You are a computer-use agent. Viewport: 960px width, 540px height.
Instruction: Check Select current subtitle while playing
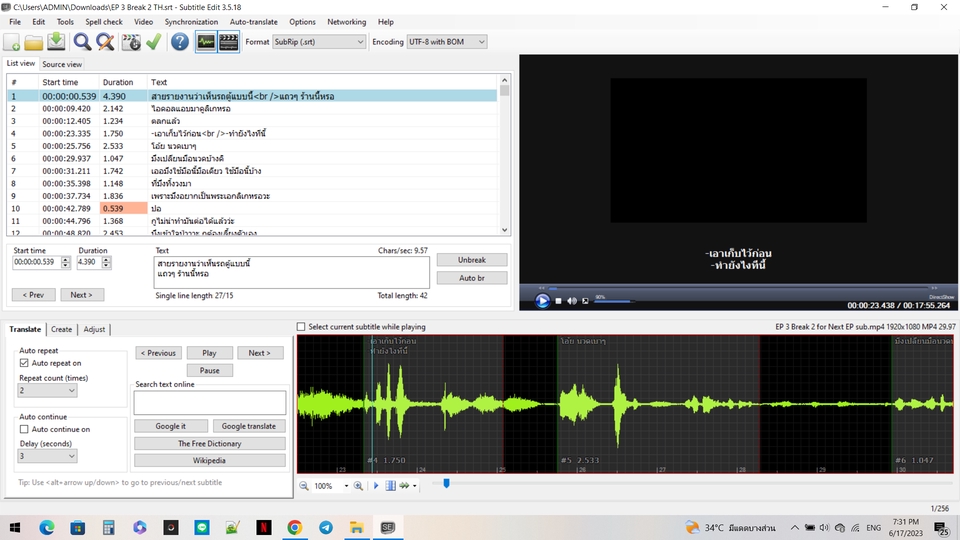[x=301, y=327]
